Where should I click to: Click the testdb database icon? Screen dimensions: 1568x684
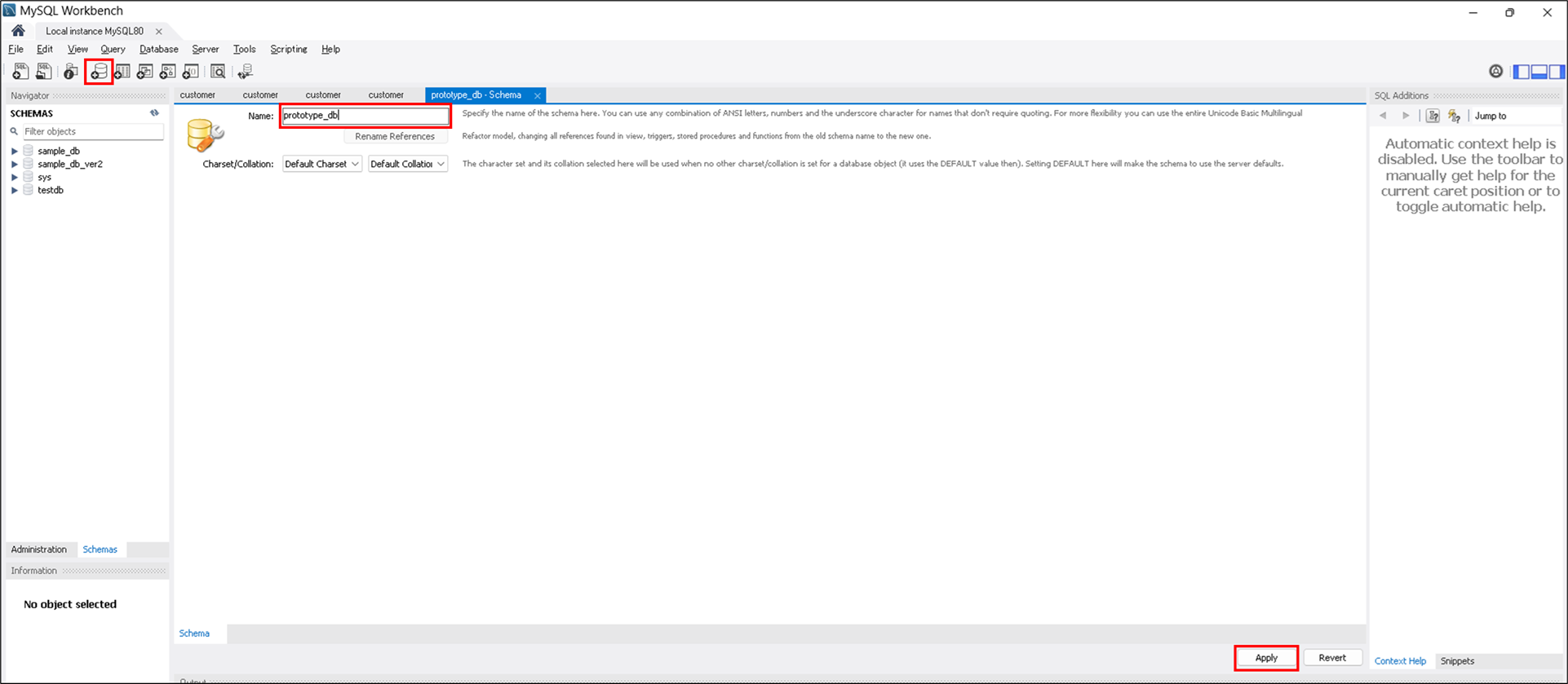click(x=29, y=190)
